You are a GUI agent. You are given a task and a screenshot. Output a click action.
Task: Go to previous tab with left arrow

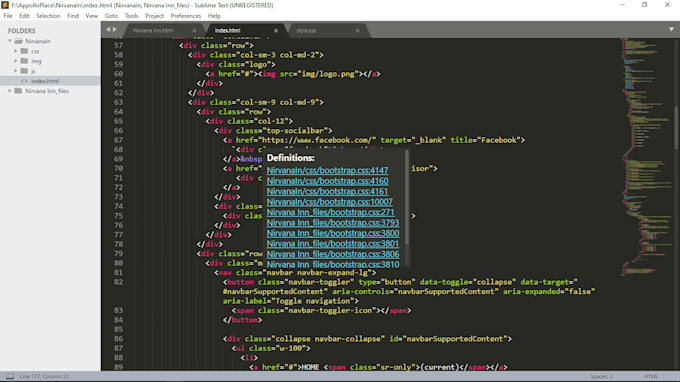click(x=108, y=29)
